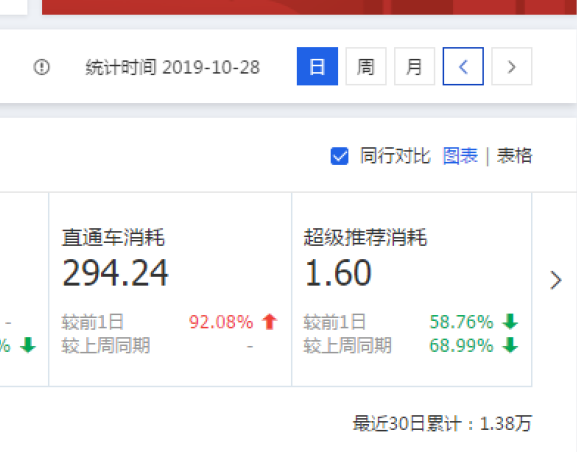Open the 图表 chart view link
The height and width of the screenshot is (452, 577).
pos(460,156)
